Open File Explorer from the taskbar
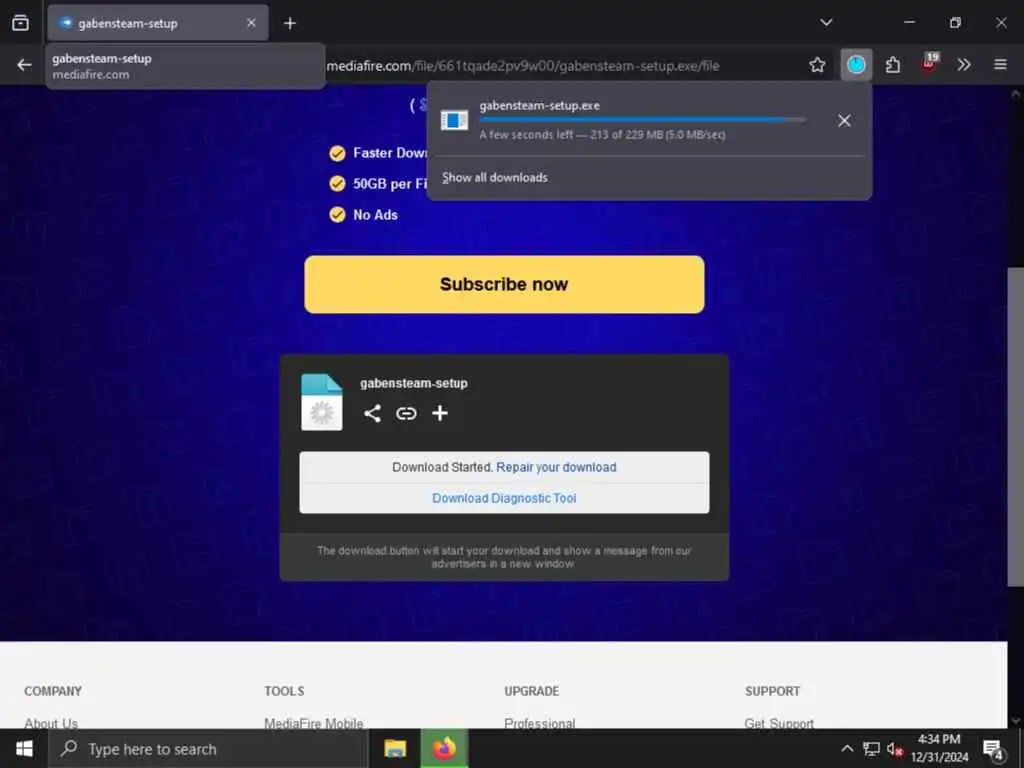This screenshot has width=1024, height=768. pyautogui.click(x=395, y=749)
